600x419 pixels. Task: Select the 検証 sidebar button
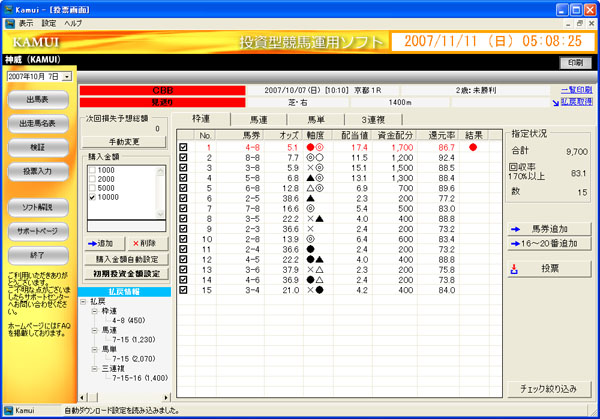click(38, 147)
